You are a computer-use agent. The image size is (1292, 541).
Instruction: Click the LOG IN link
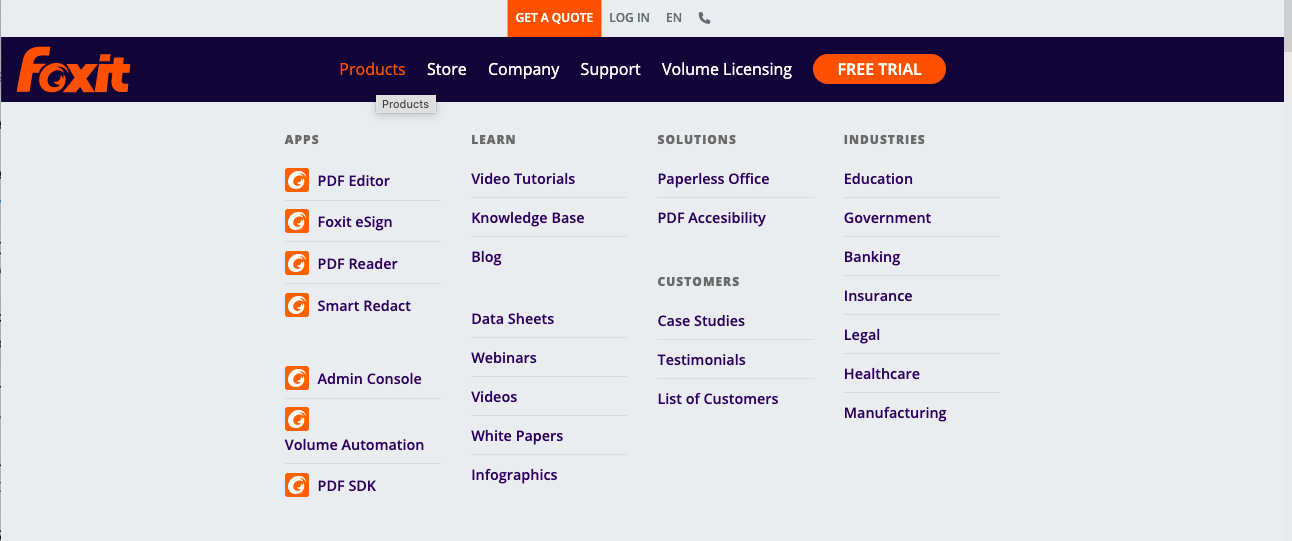click(629, 18)
